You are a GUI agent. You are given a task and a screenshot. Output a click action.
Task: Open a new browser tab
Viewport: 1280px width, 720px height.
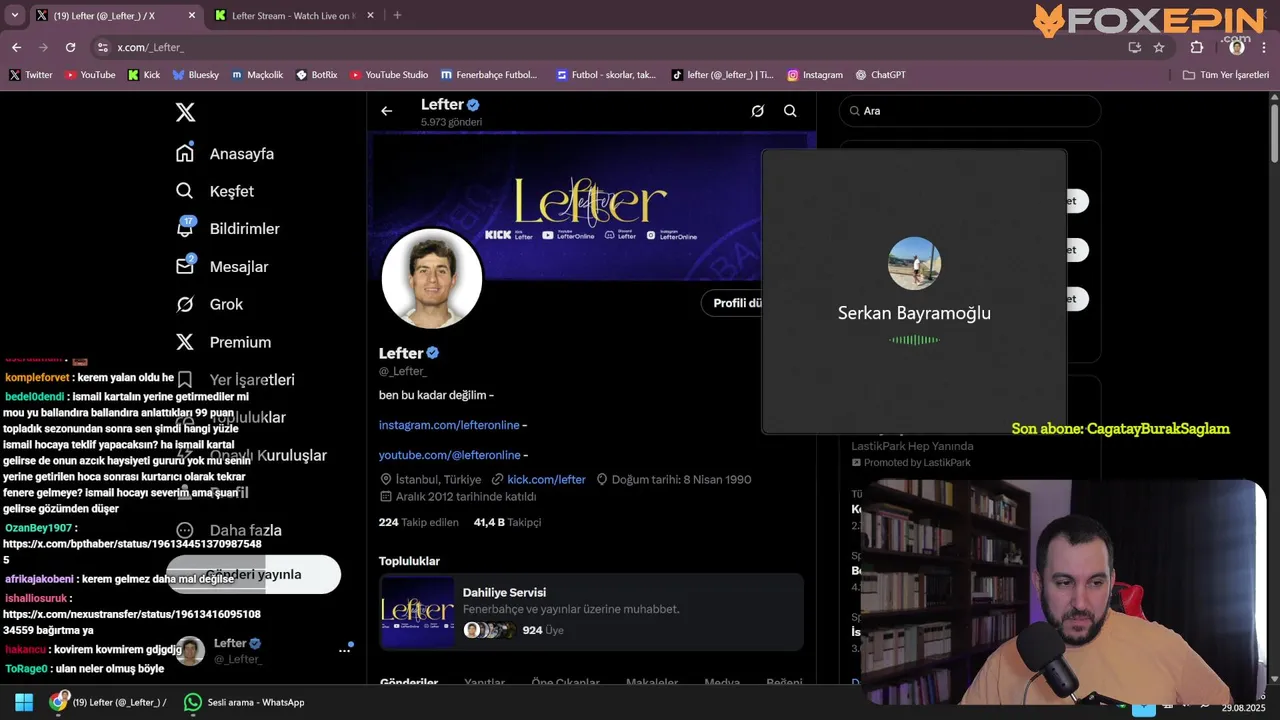click(397, 15)
